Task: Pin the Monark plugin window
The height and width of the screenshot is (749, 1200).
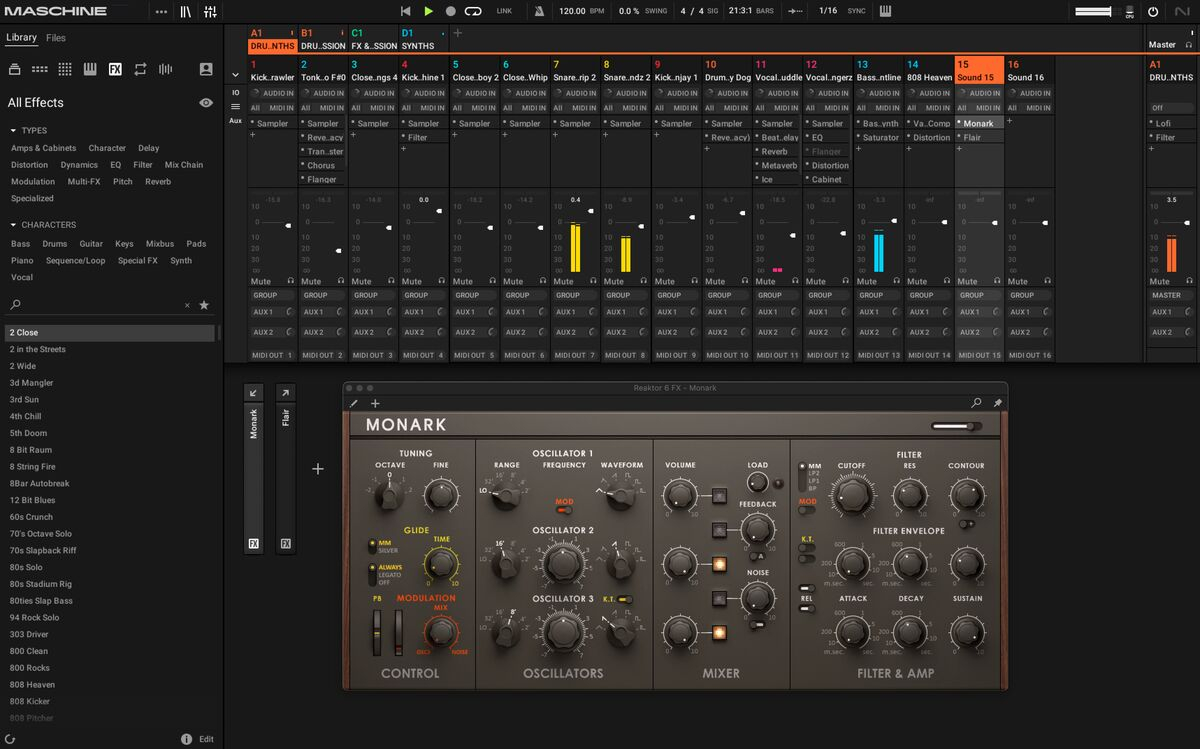Action: (997, 403)
